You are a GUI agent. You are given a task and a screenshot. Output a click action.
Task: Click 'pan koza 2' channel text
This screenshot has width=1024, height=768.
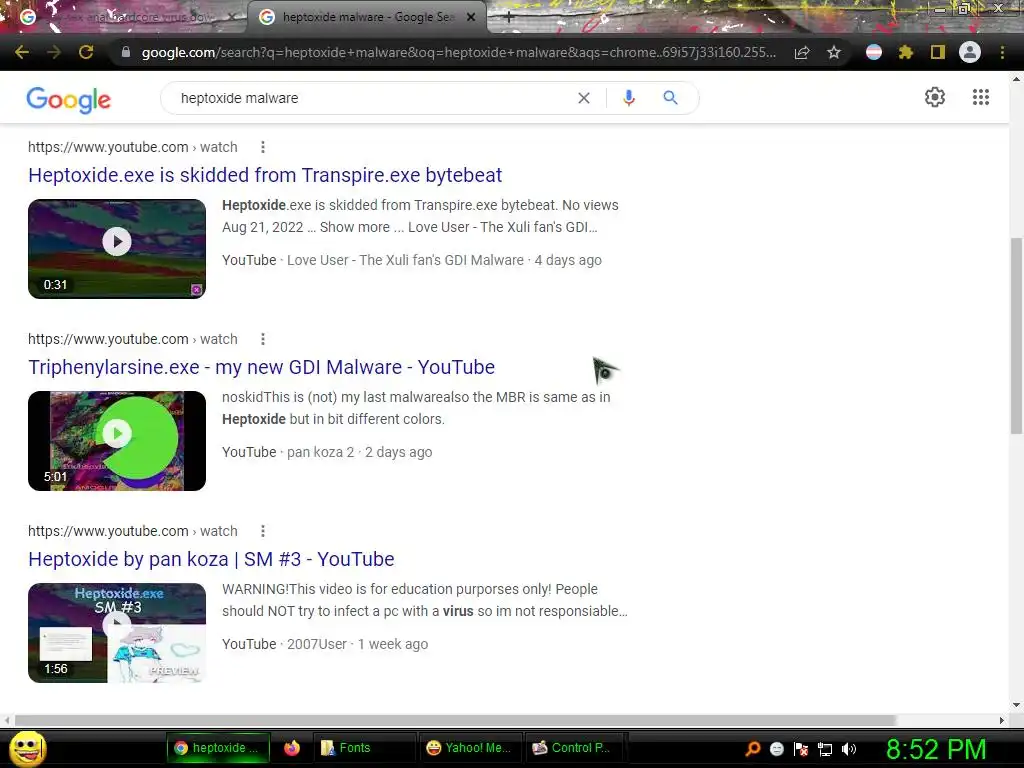point(321,452)
